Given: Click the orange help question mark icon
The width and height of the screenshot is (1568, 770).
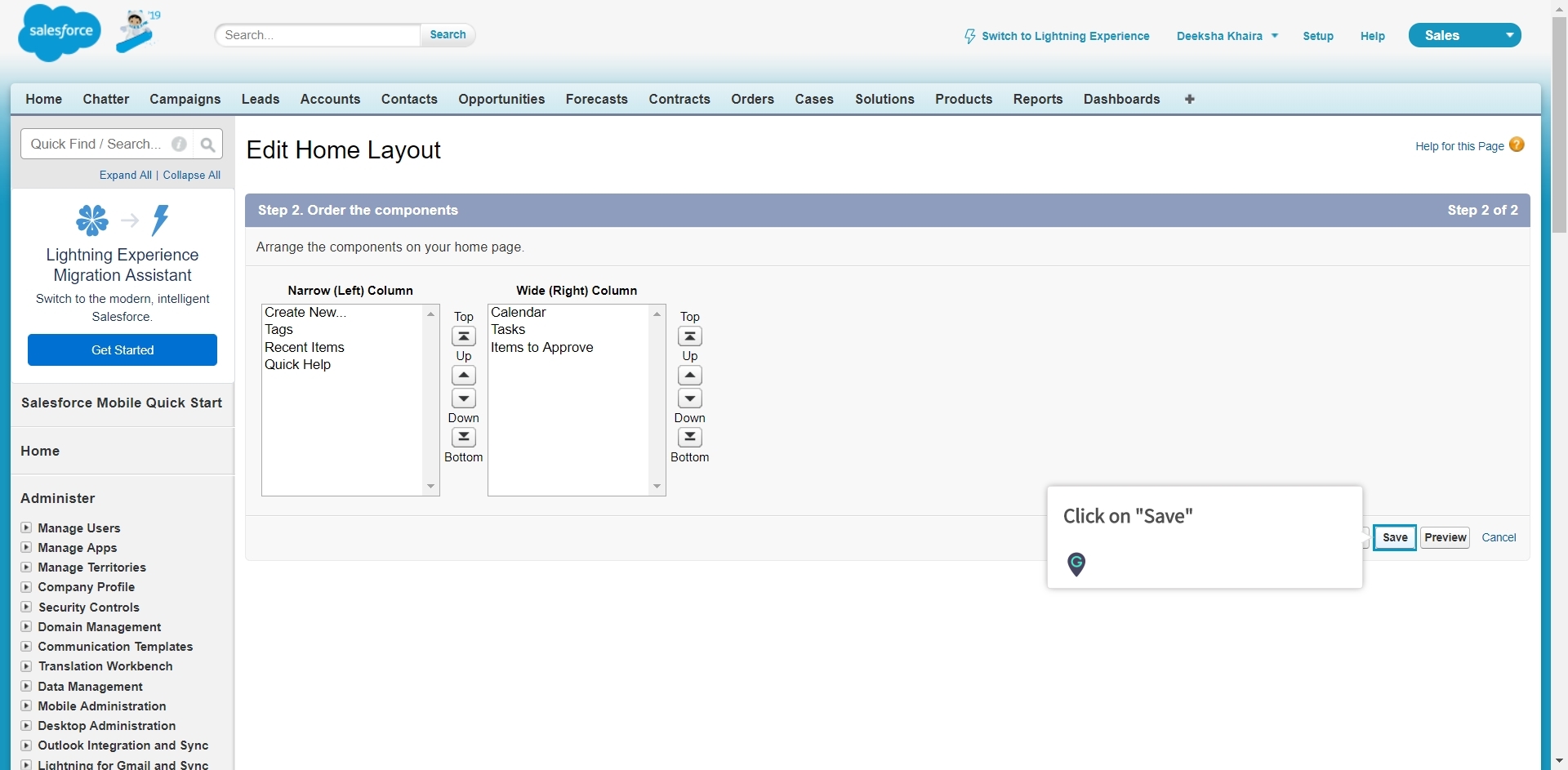Looking at the screenshot, I should coord(1517,145).
